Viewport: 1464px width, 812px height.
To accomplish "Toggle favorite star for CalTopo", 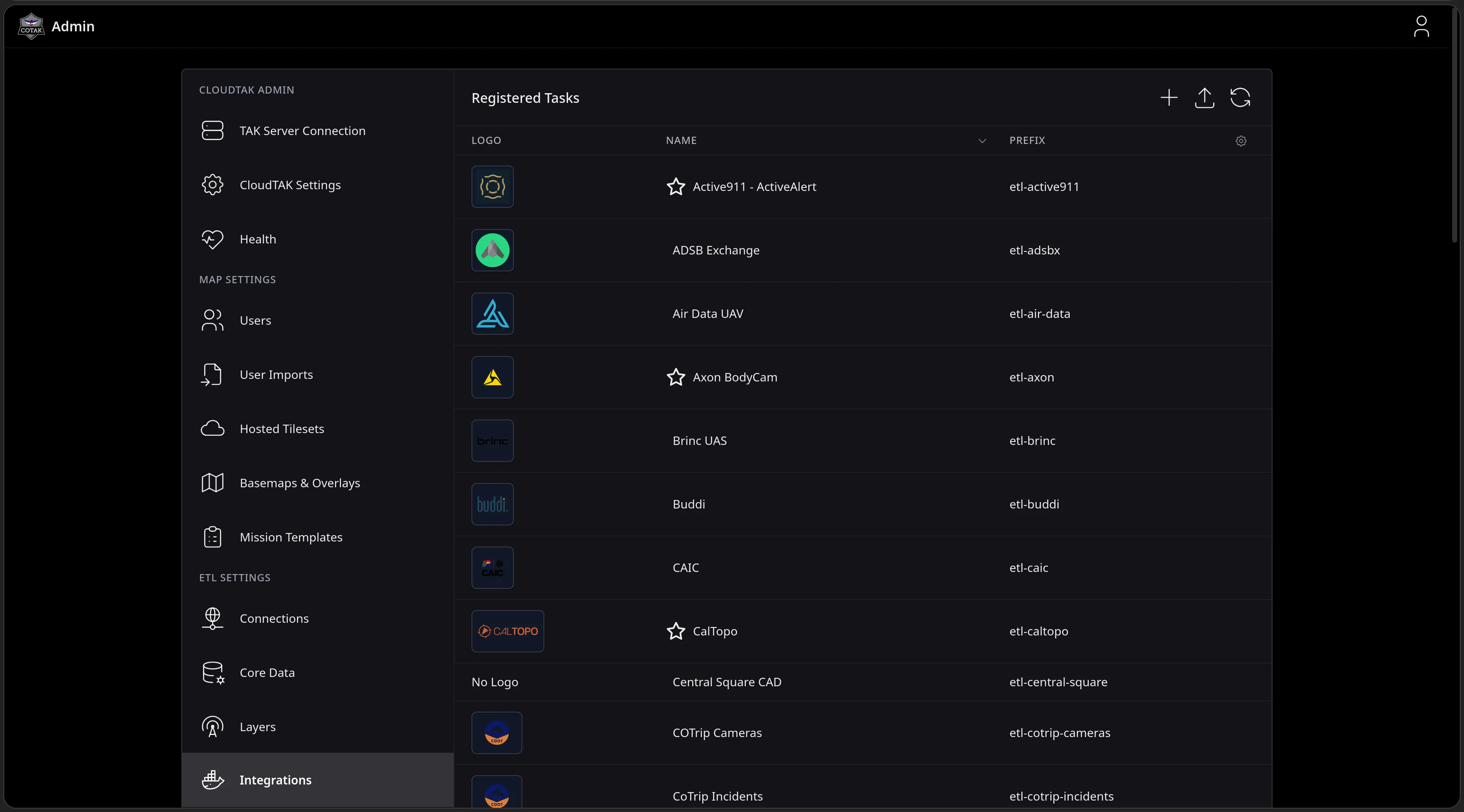I will pyautogui.click(x=676, y=631).
